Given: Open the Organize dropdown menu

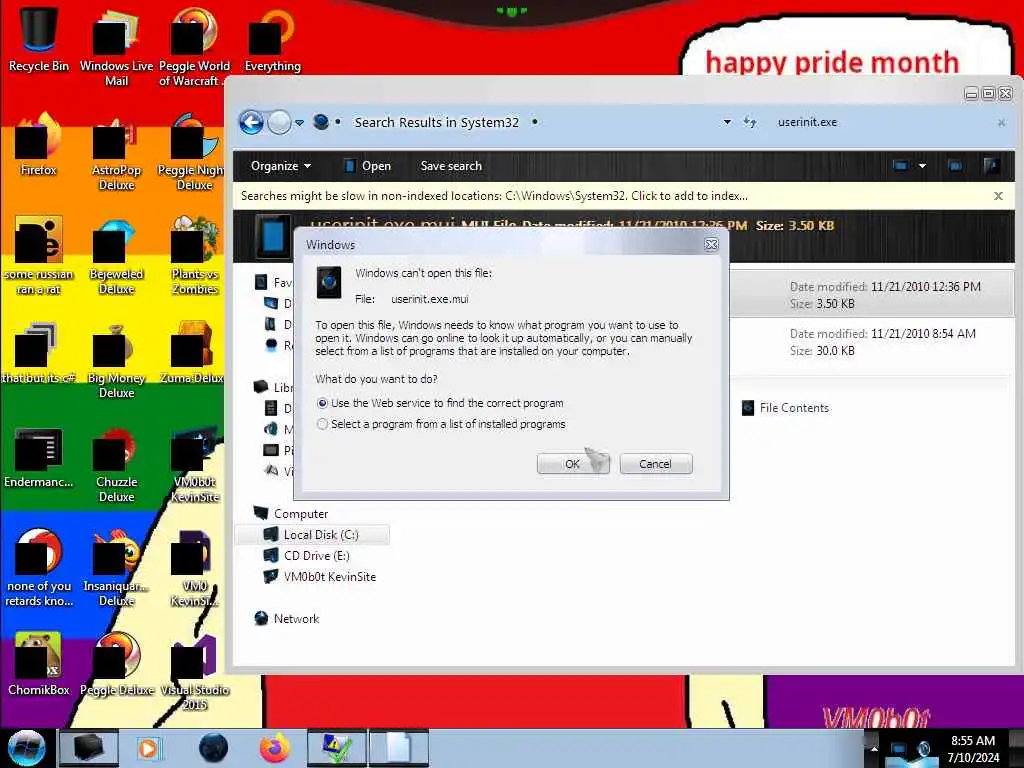Looking at the screenshot, I should [281, 166].
